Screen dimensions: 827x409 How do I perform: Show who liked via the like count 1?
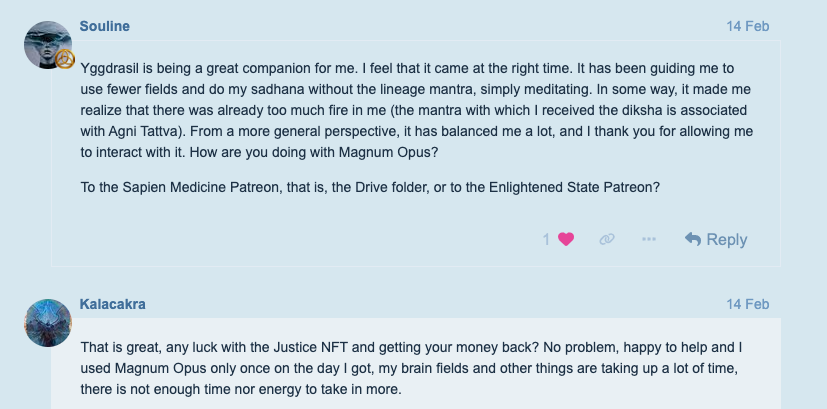coord(547,239)
